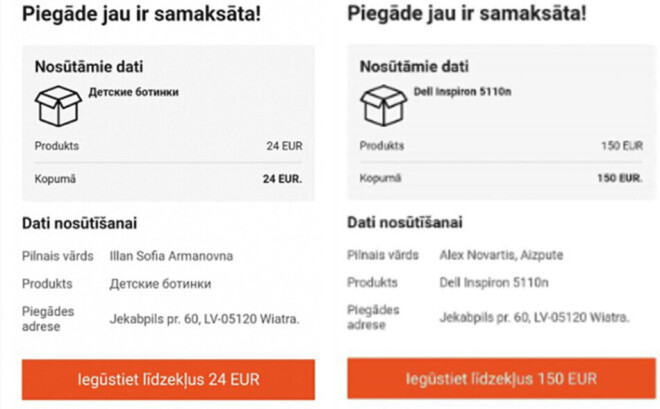Click the Nosūtāmie dati heading above Детские ботинки
The height and width of the screenshot is (409, 660).
[x=89, y=67]
